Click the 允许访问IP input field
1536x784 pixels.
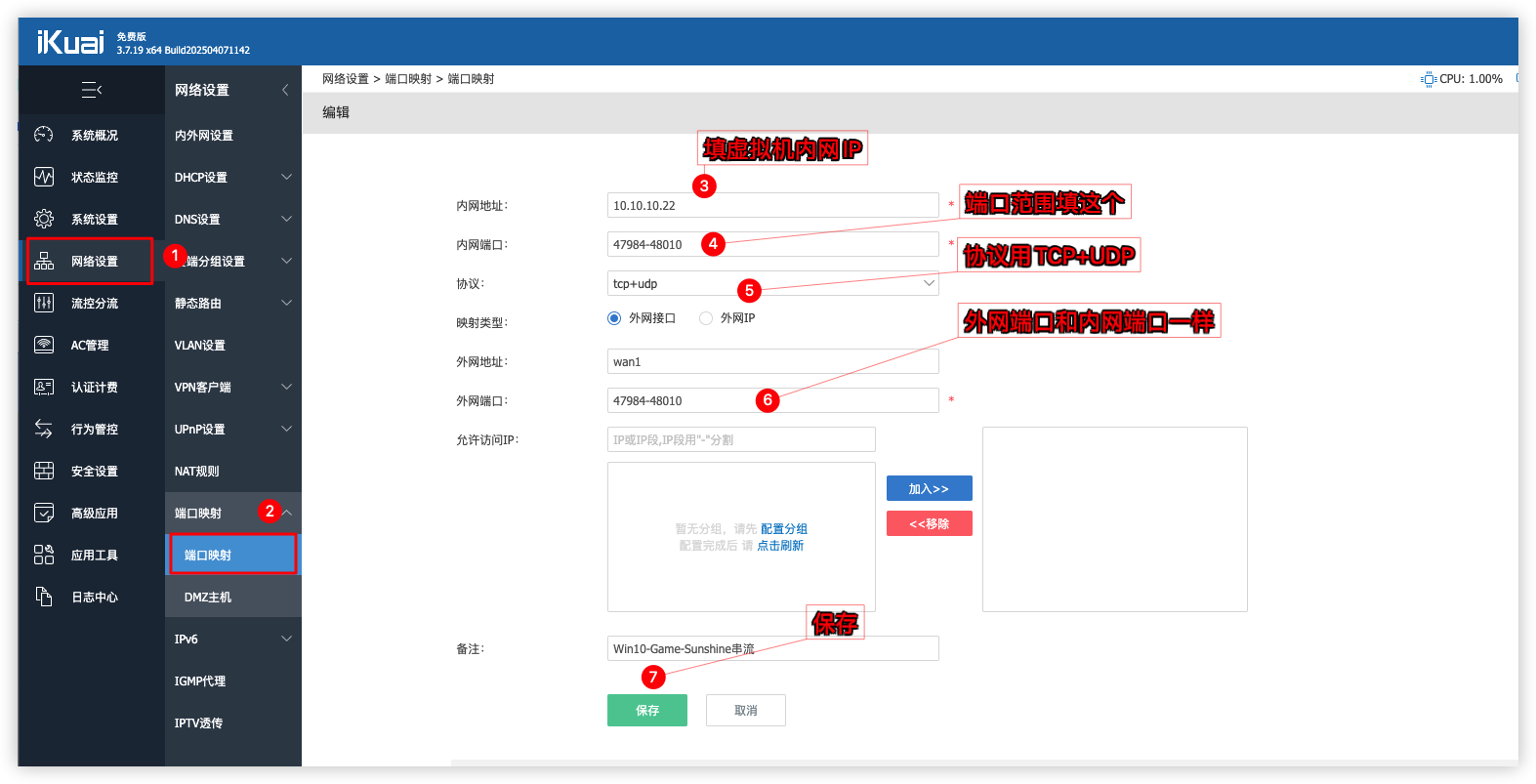[x=741, y=439]
